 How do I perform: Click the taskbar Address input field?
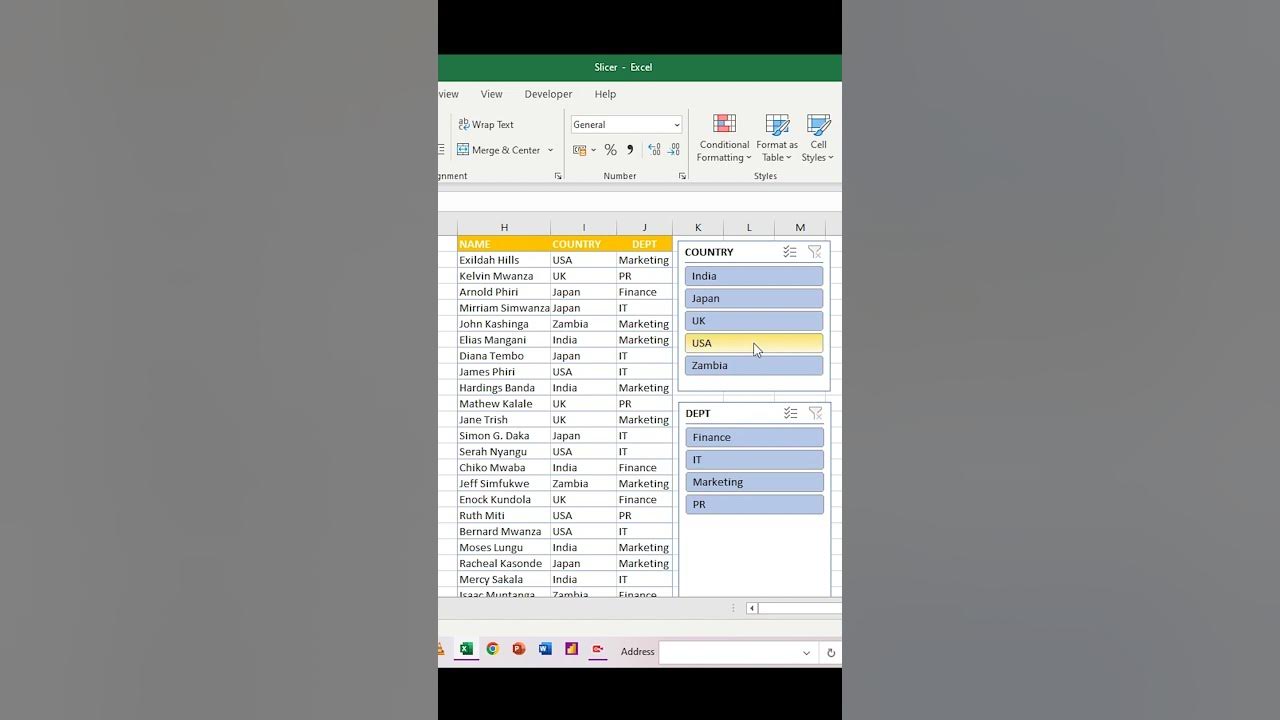(x=735, y=652)
